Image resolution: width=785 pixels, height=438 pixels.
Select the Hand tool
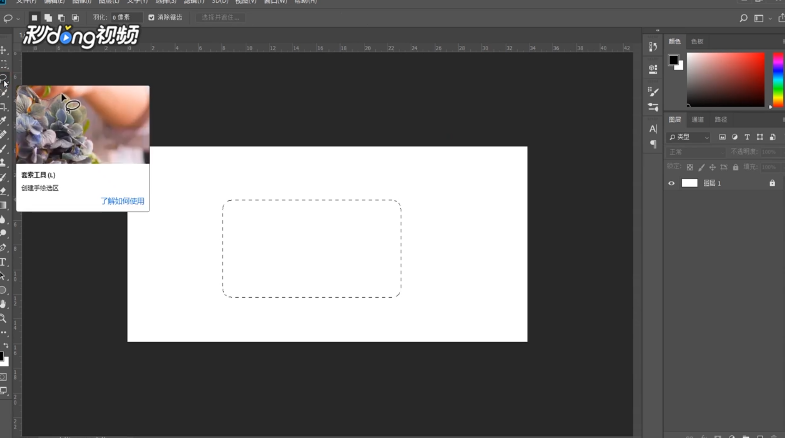tap(4, 304)
